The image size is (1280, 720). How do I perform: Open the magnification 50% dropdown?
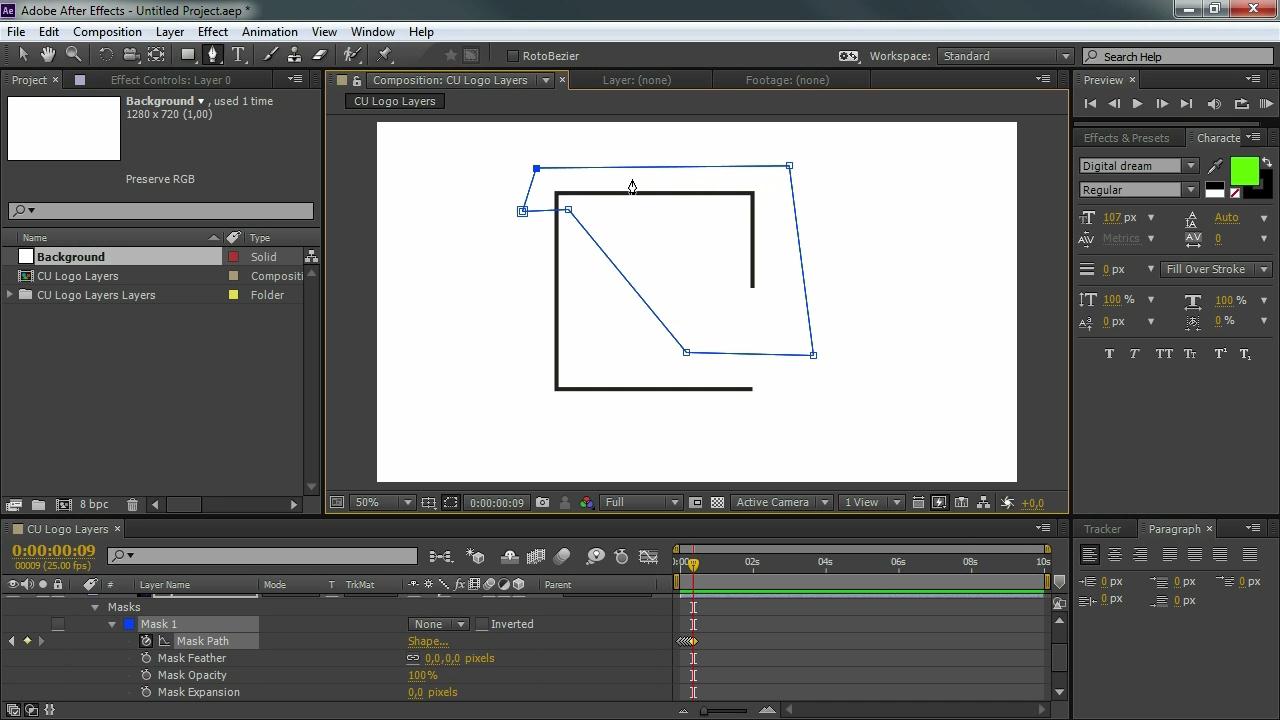click(x=384, y=502)
